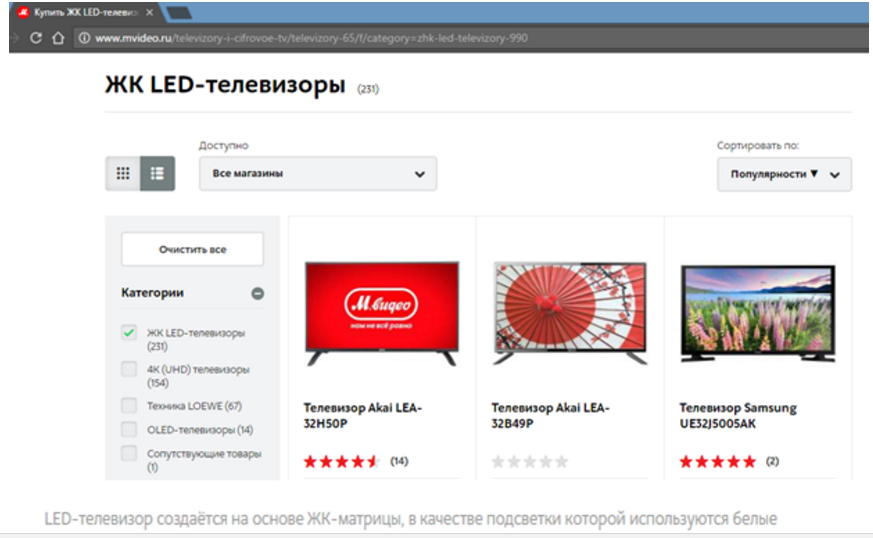This screenshot has height=538, width=873.
Task: Uncheck ЖК LED-телевизоры category filter
Action: tap(129, 333)
